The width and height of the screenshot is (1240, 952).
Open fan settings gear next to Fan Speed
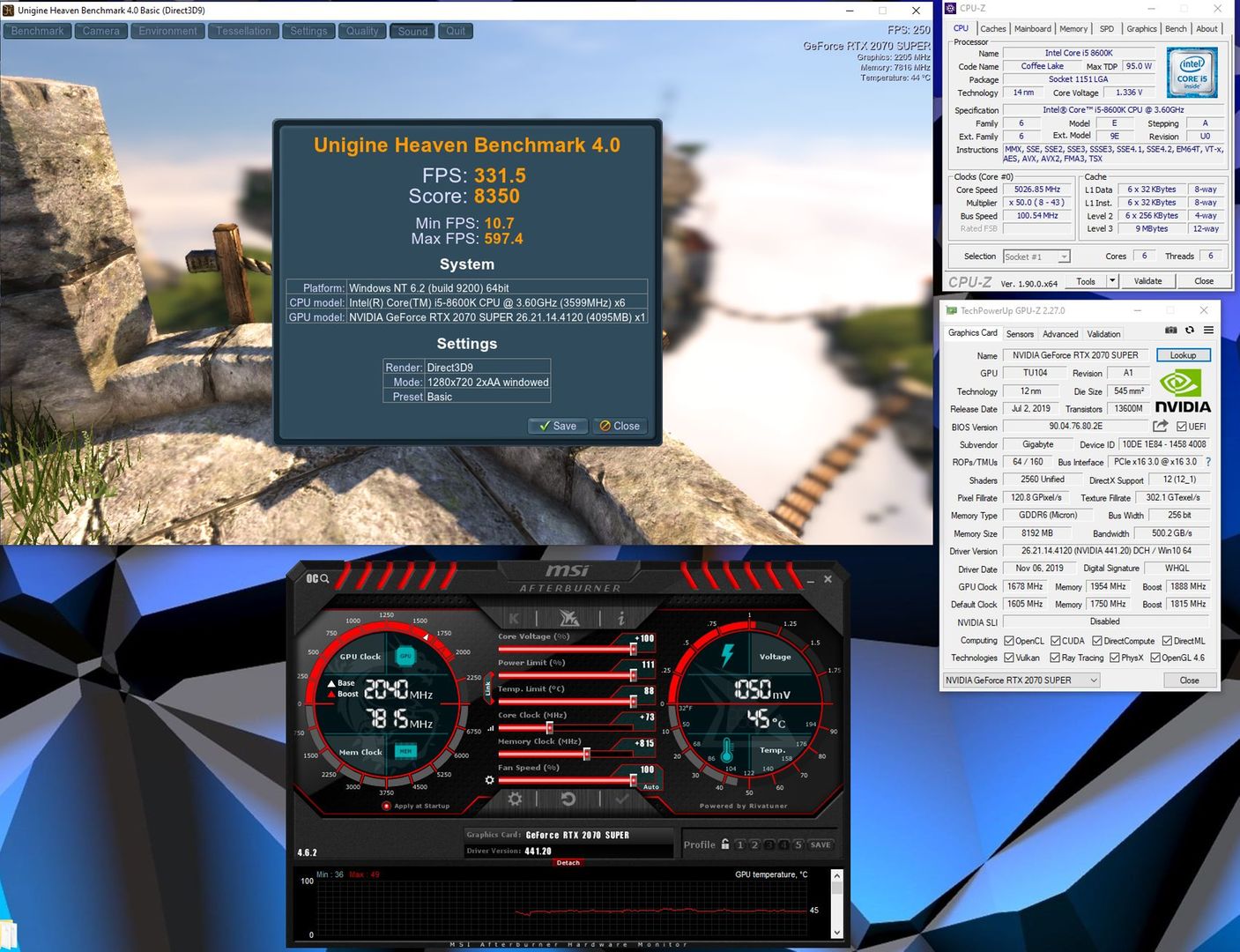(489, 780)
